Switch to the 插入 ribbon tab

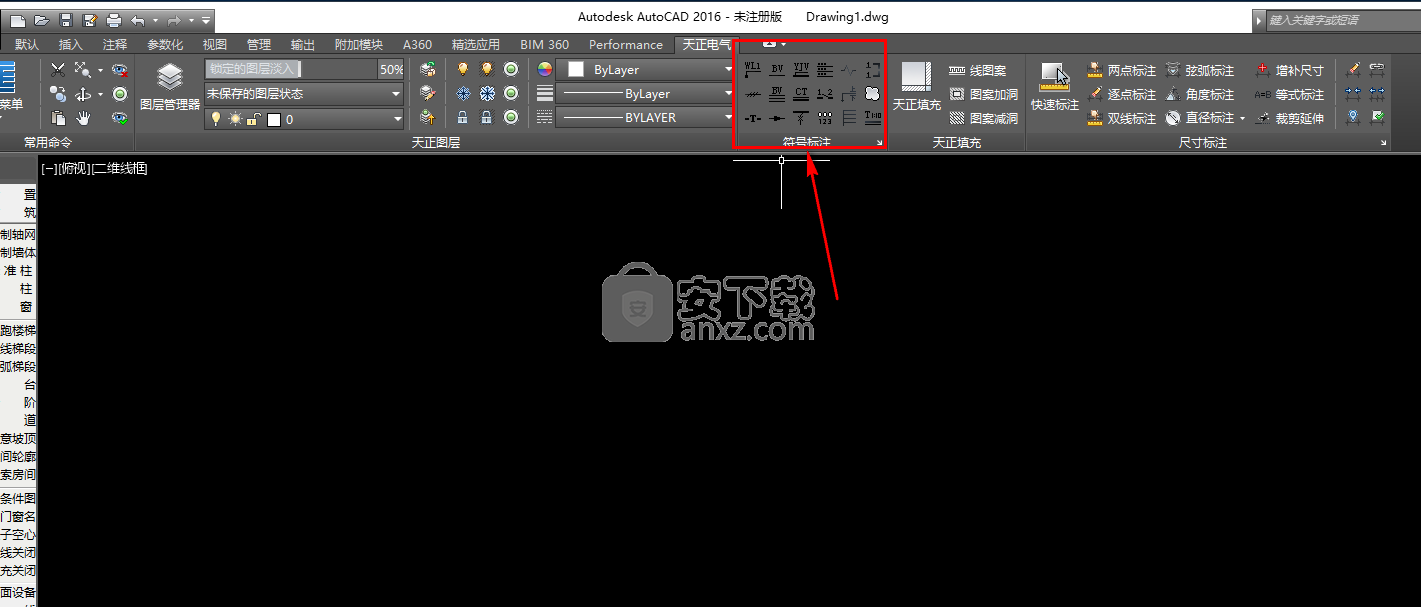(x=71, y=45)
